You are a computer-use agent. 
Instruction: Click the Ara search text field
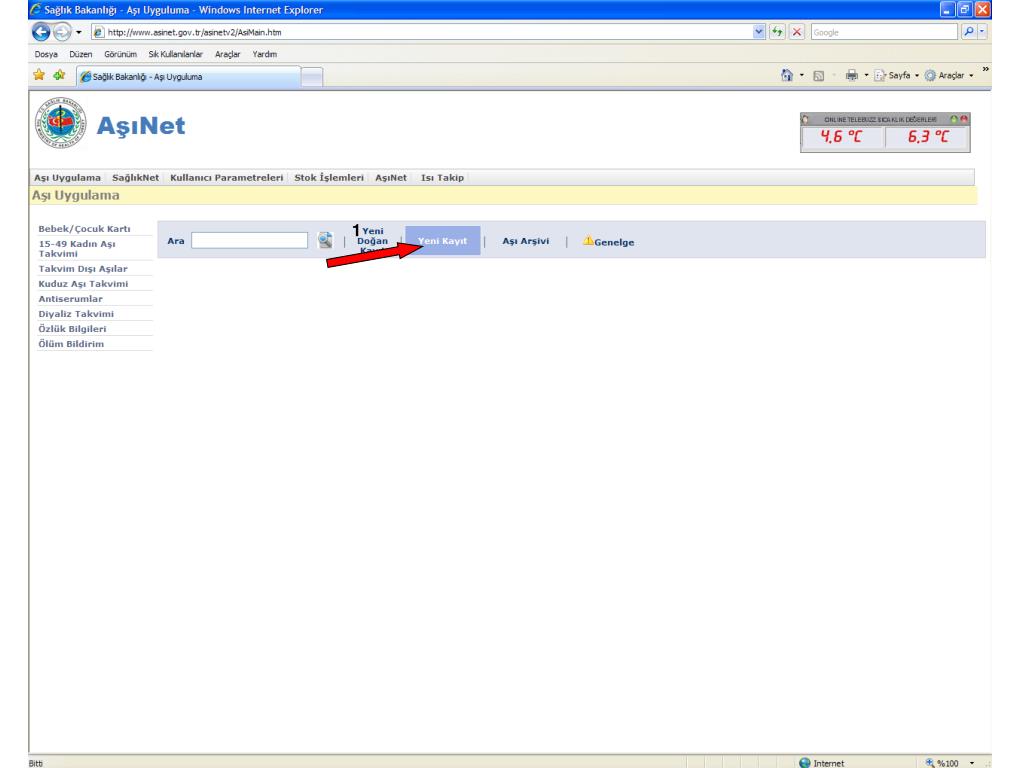[249, 240]
